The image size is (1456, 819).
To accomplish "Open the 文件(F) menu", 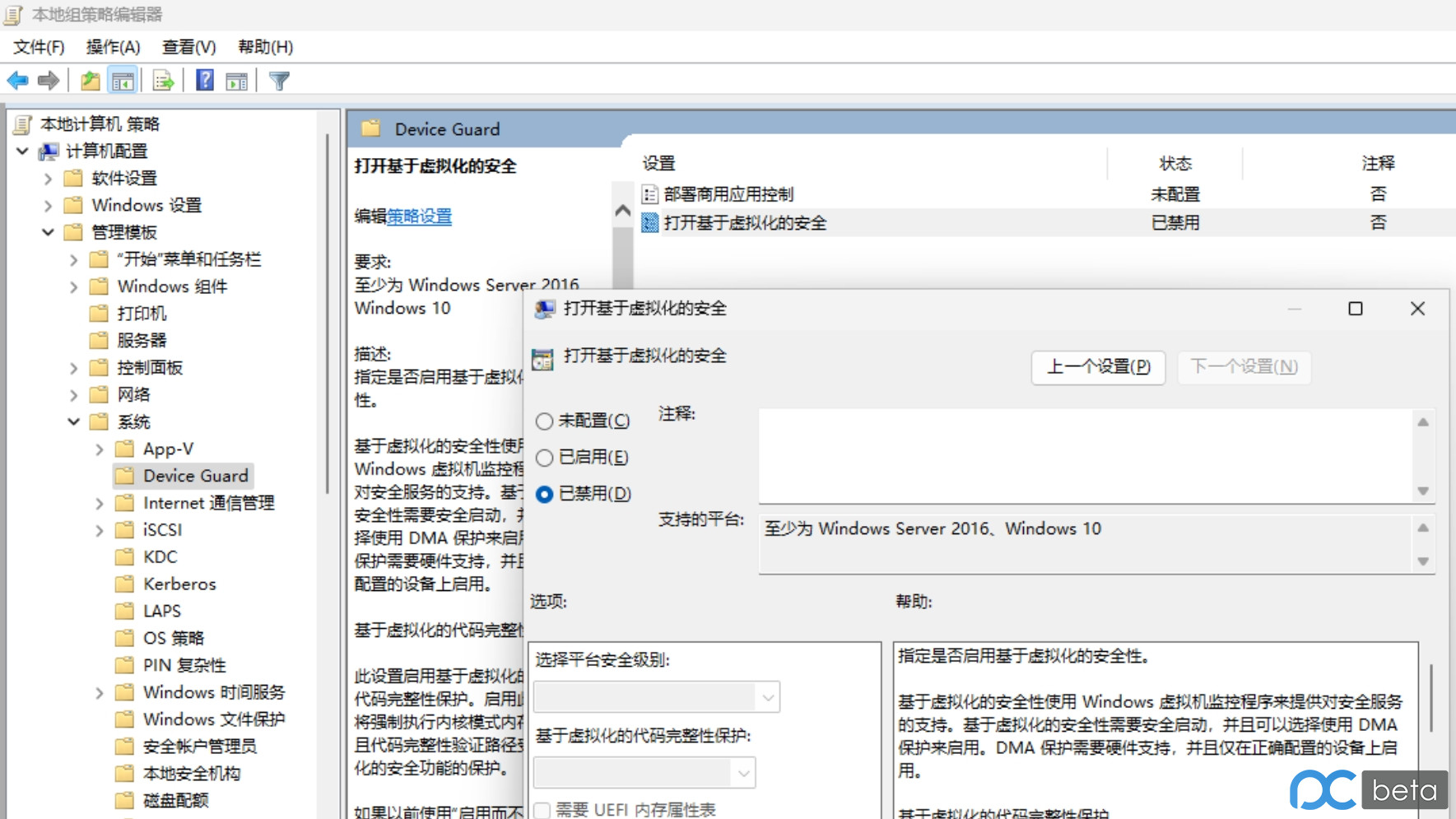I will point(39,47).
